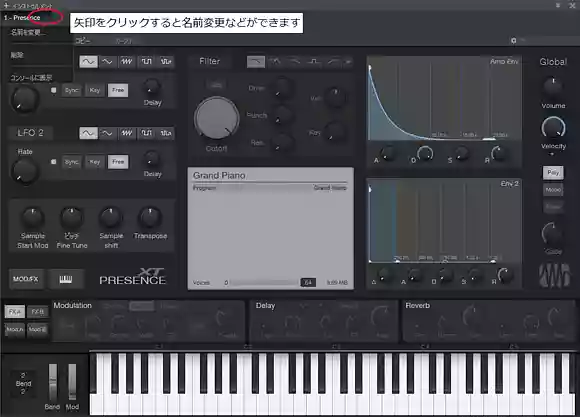Switch to the Mod A tab
Screen dimensions: 580x417
(x=14, y=329)
